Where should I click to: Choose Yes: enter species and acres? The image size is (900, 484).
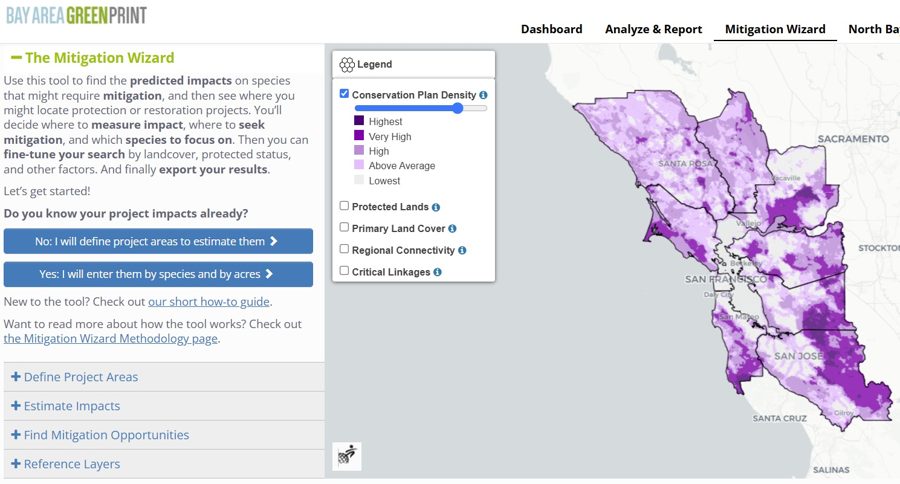[158, 274]
